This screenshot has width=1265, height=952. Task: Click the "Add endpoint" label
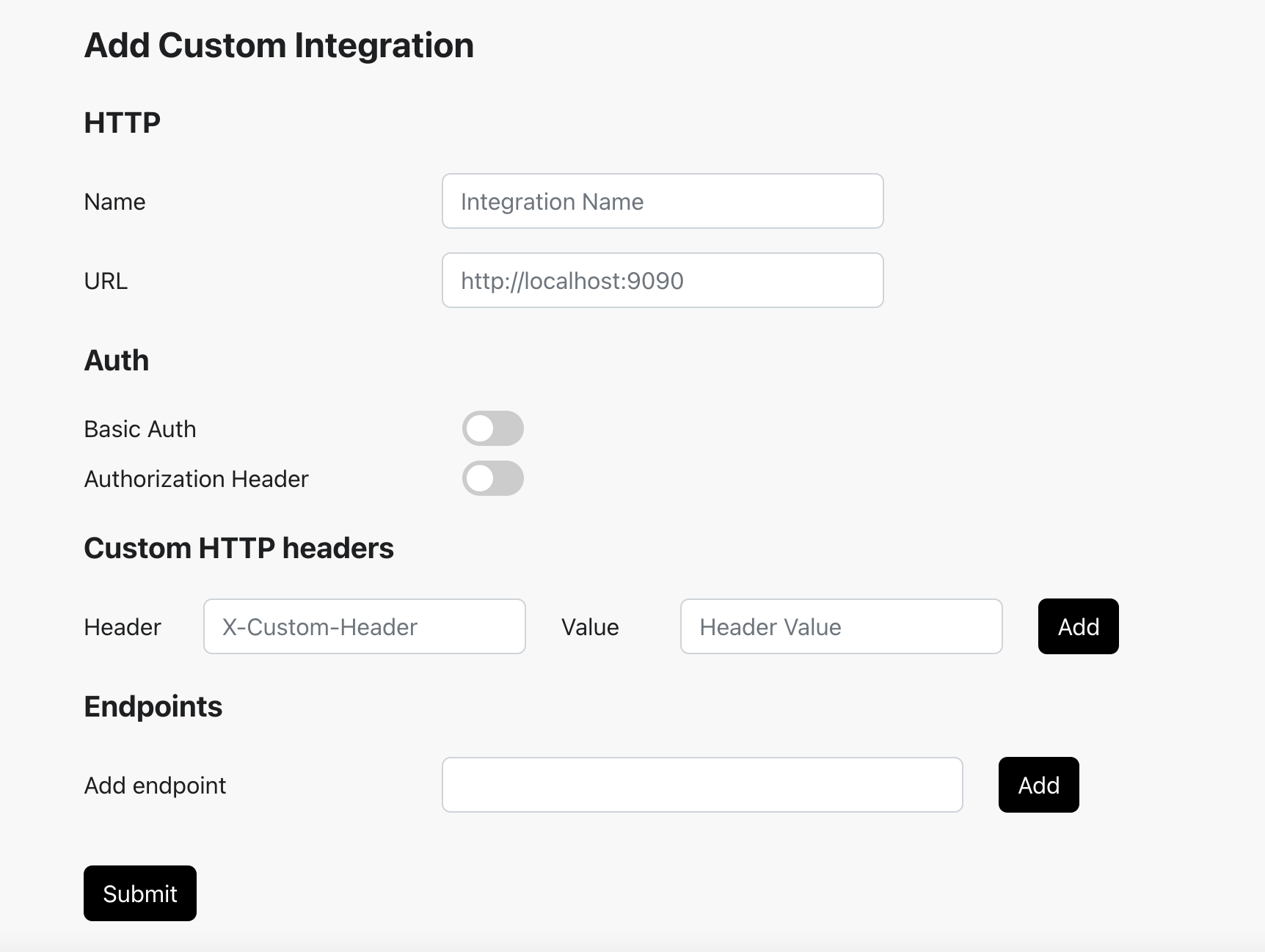155,786
